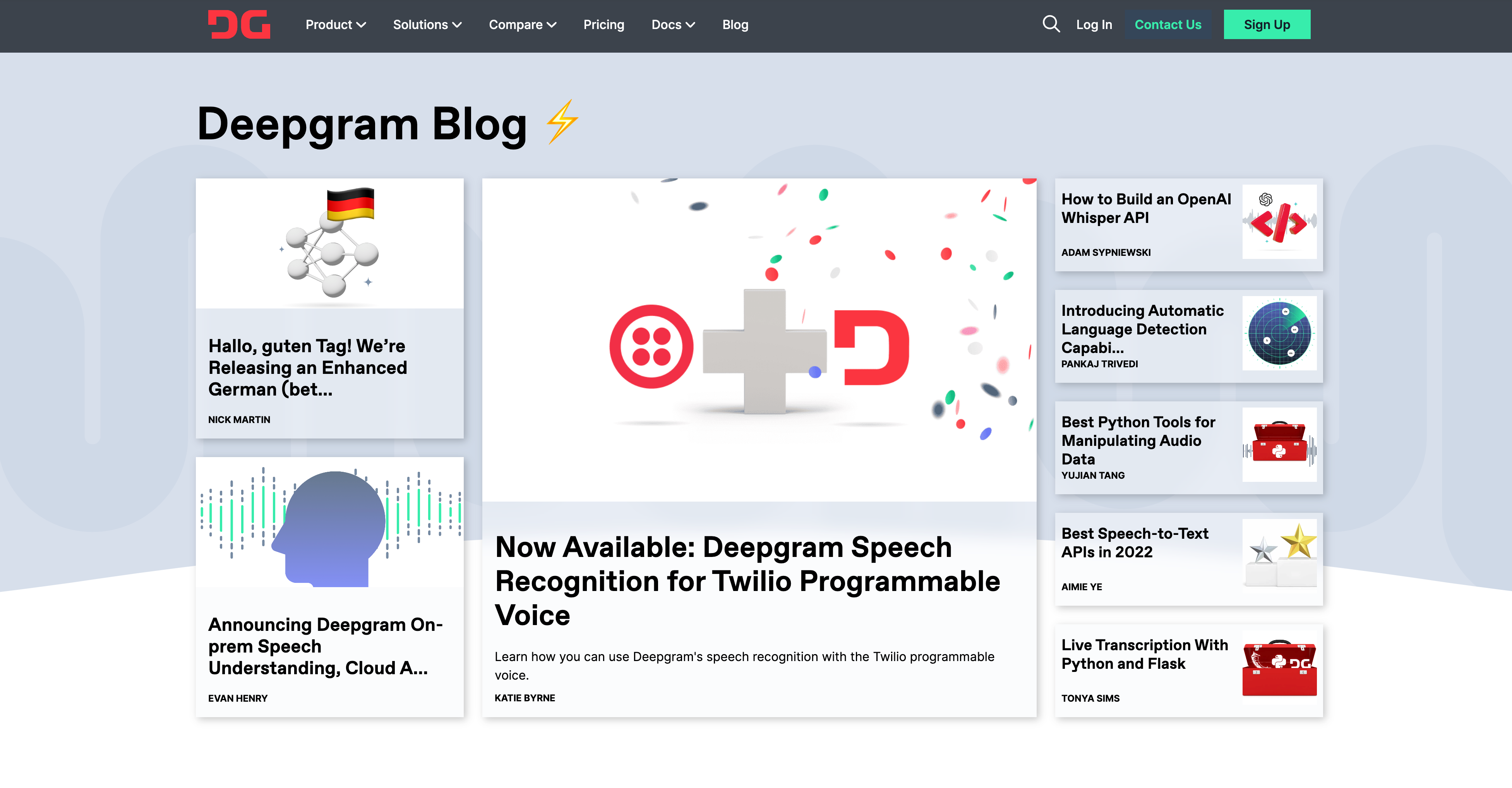1512x788 pixels.
Task: Expand the Docs dropdown menu
Action: pos(673,25)
